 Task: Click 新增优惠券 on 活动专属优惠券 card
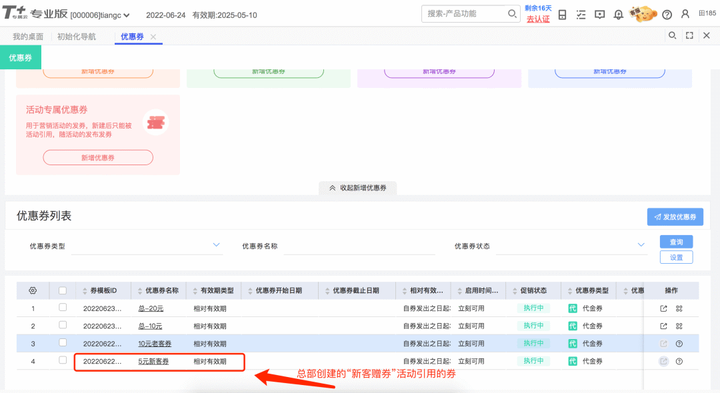(x=98, y=157)
